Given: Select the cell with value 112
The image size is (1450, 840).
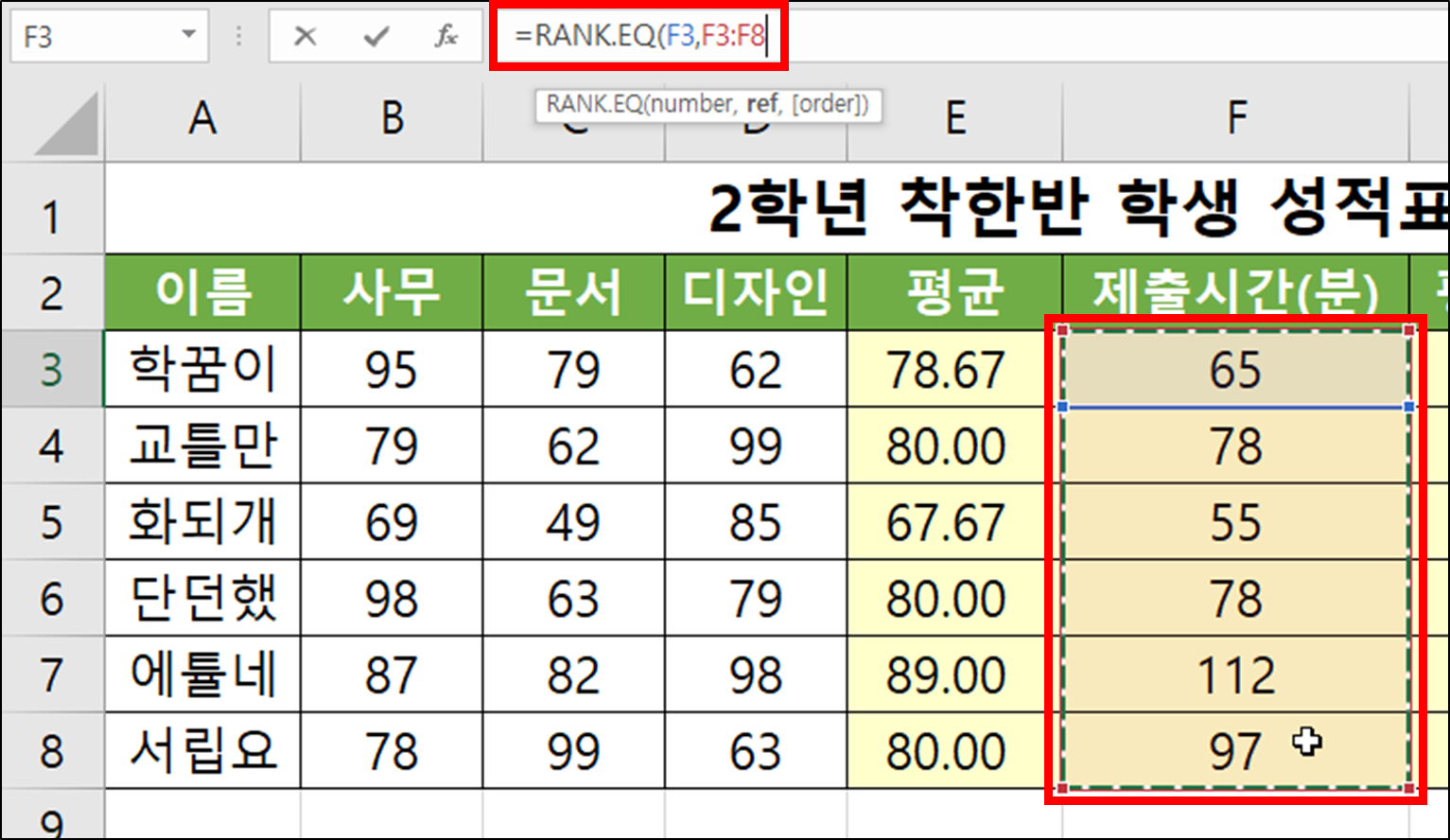Looking at the screenshot, I should 1234,674.
